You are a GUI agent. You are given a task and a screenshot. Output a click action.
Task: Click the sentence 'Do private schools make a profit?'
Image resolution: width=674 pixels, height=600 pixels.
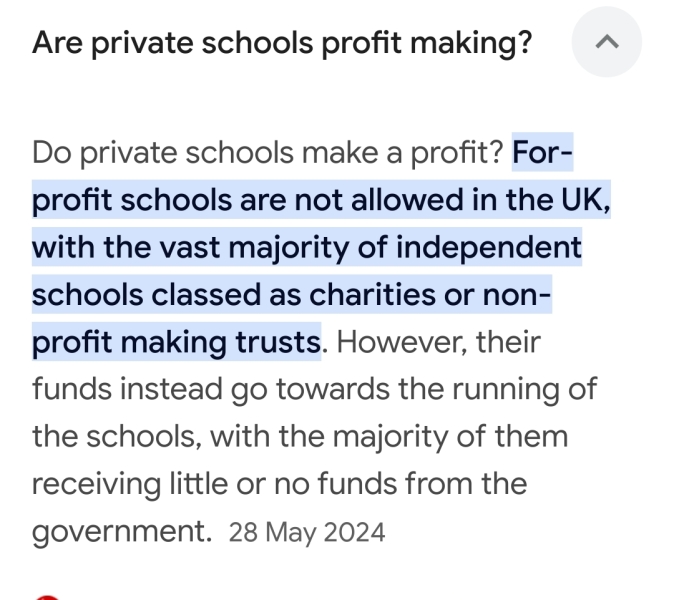pos(268,153)
